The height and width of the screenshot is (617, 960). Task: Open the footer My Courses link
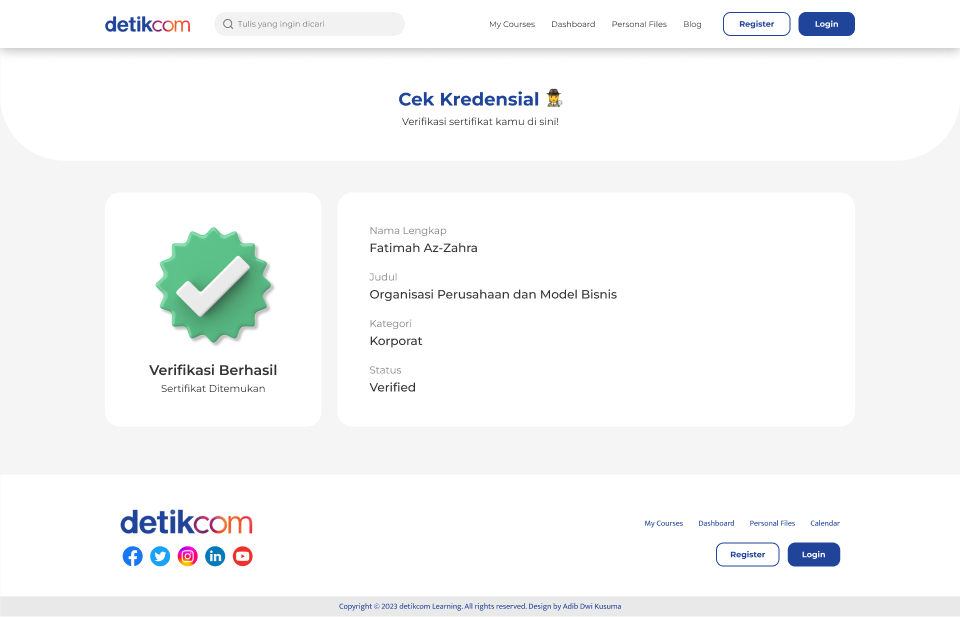pos(663,523)
